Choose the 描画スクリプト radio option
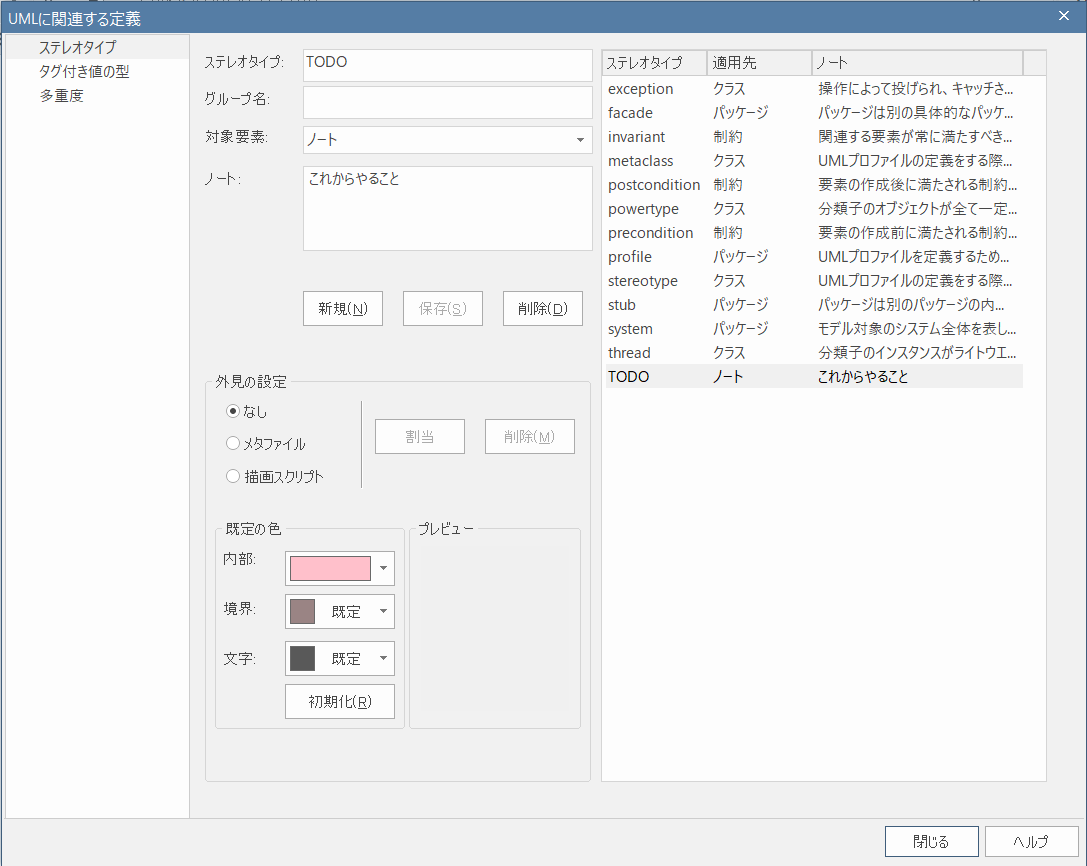 pos(233,477)
